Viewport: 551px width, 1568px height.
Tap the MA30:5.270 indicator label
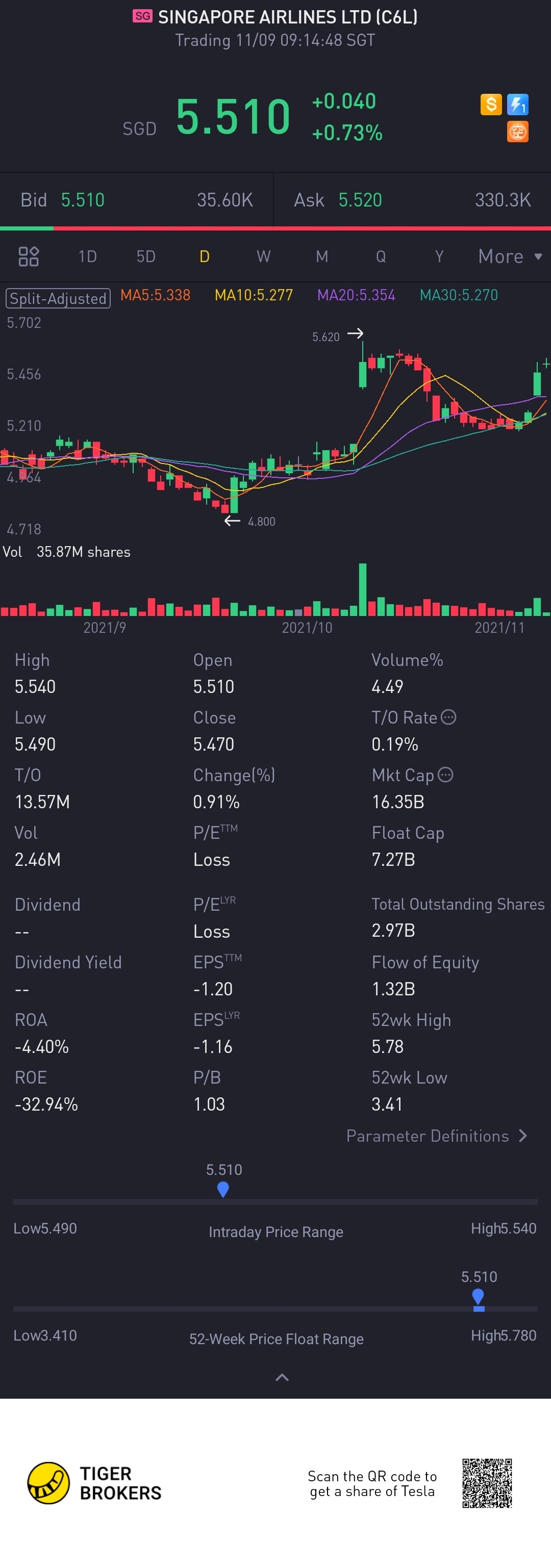click(459, 295)
